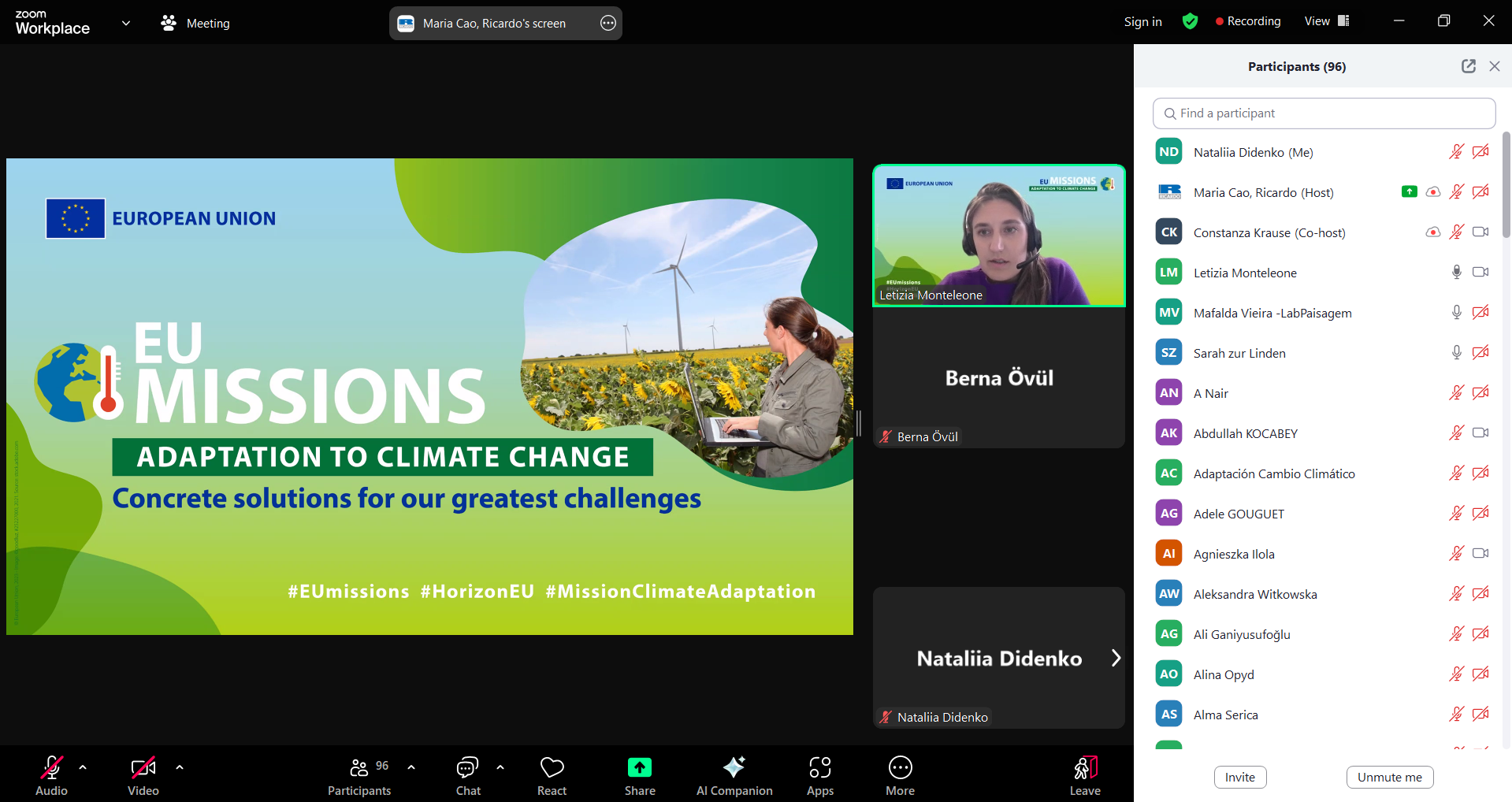Image resolution: width=1512 pixels, height=802 pixels.
Task: Click the Leave meeting button
Action: (1085, 775)
